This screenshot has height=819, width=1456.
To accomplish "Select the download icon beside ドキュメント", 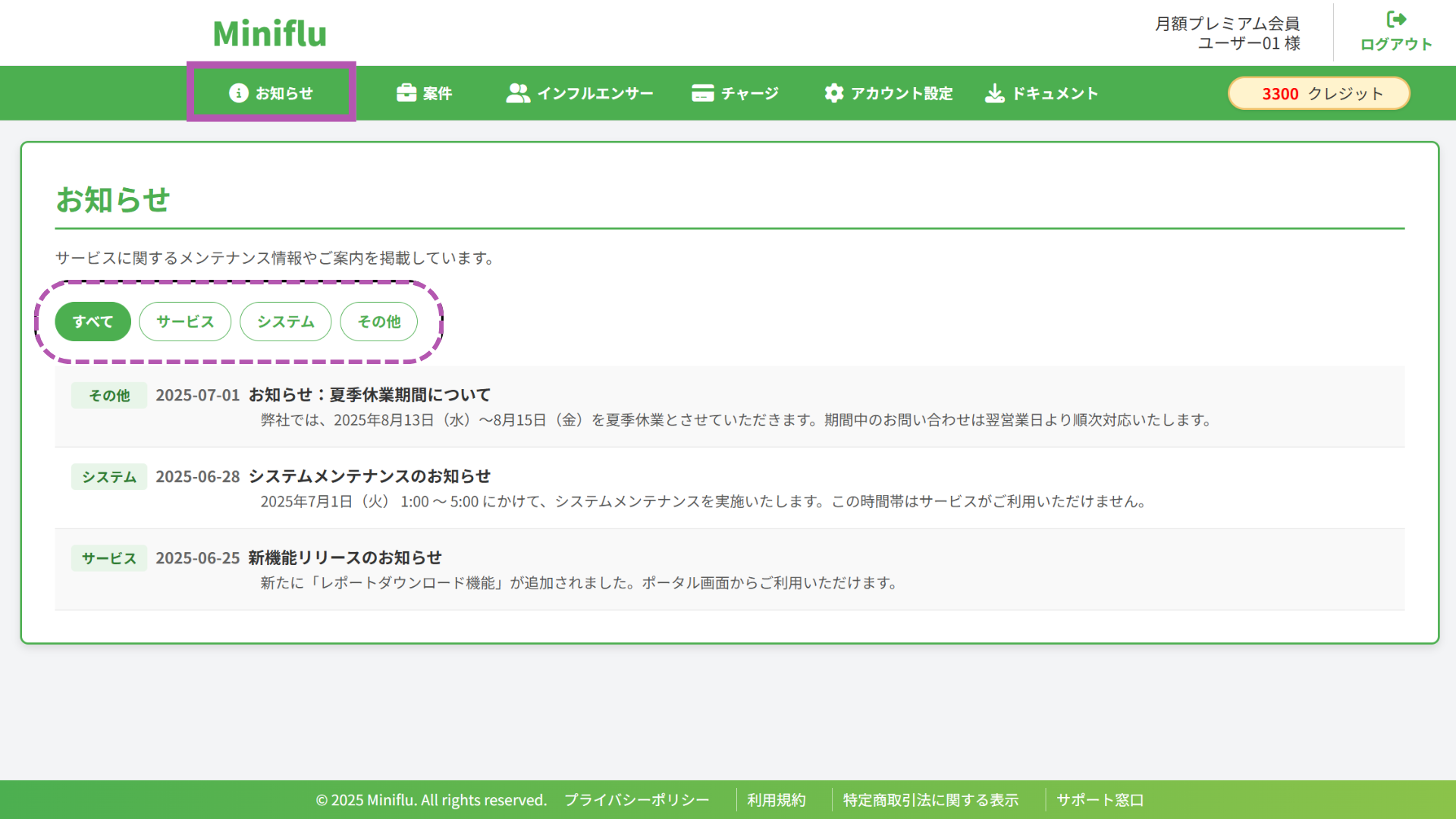I will click(994, 93).
